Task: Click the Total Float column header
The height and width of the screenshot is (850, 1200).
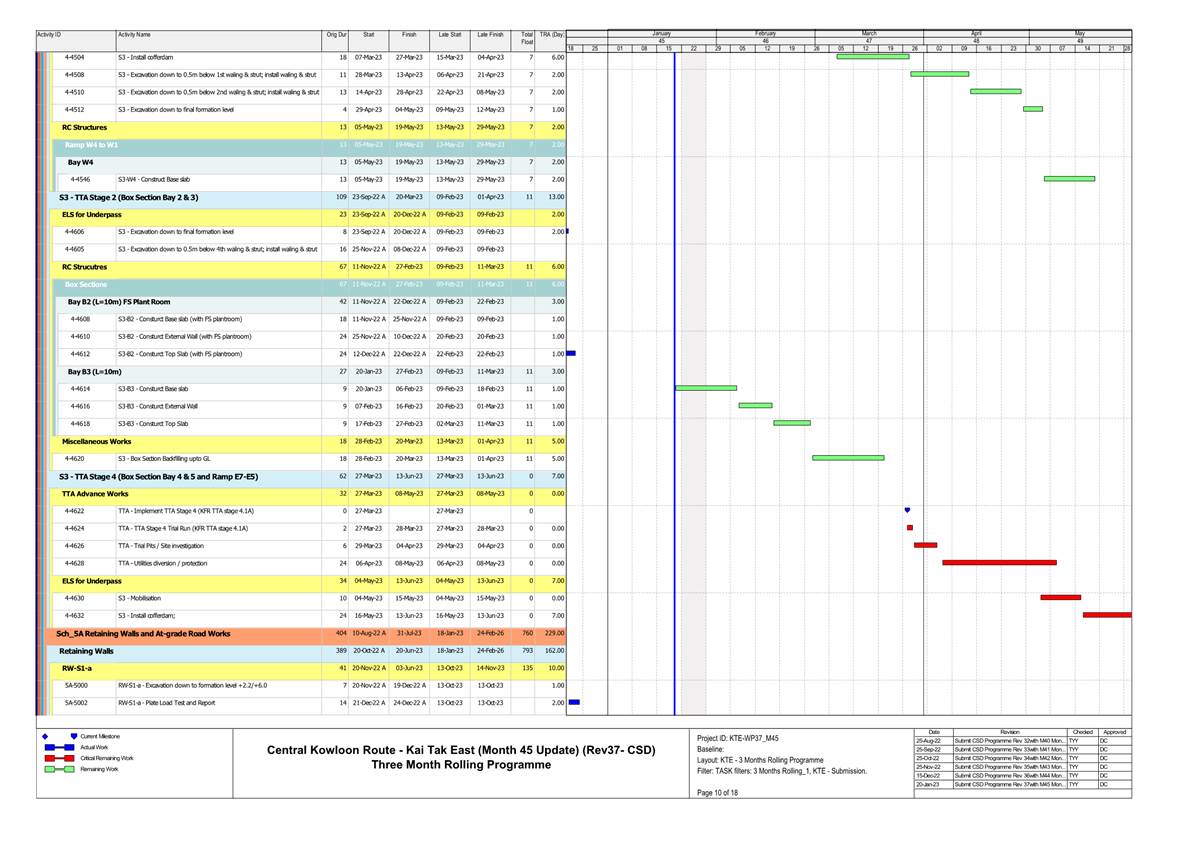Action: click(x=526, y=38)
